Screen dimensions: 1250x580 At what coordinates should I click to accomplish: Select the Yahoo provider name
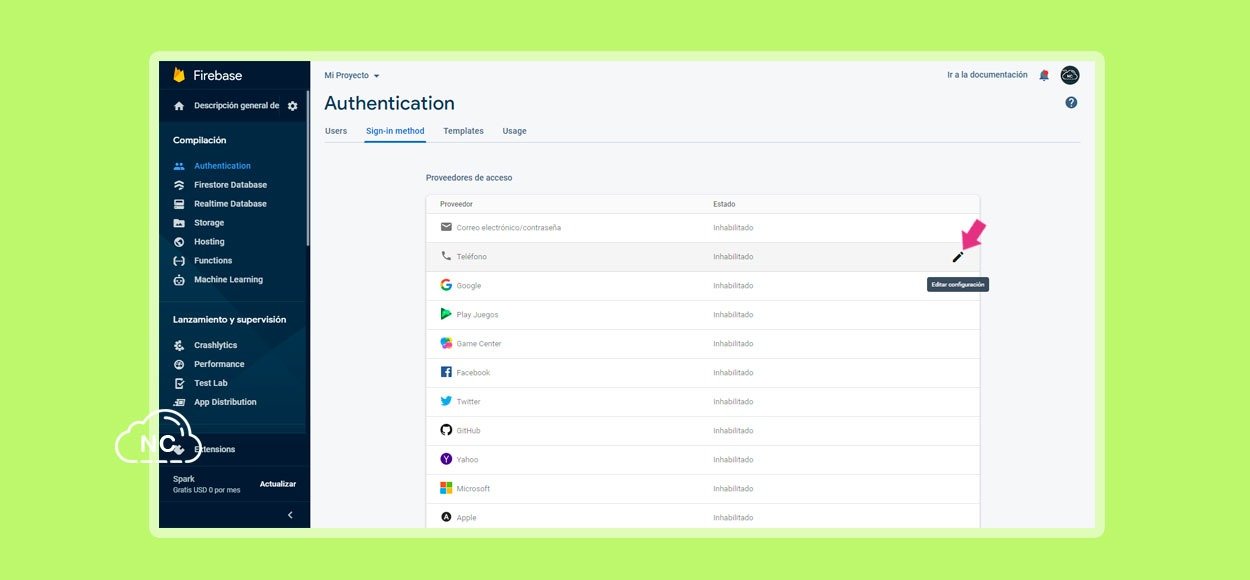[x=467, y=460]
